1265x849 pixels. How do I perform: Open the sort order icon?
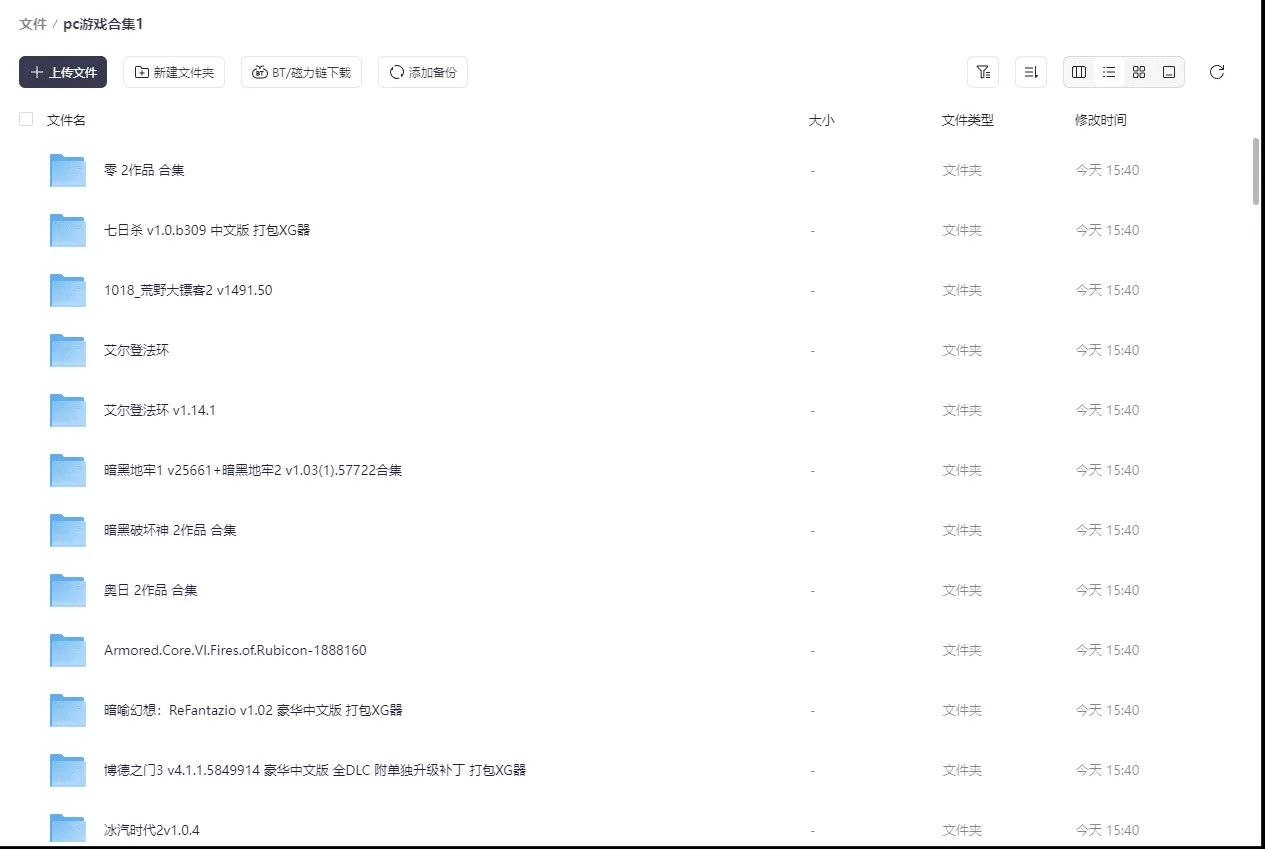pos(1031,72)
